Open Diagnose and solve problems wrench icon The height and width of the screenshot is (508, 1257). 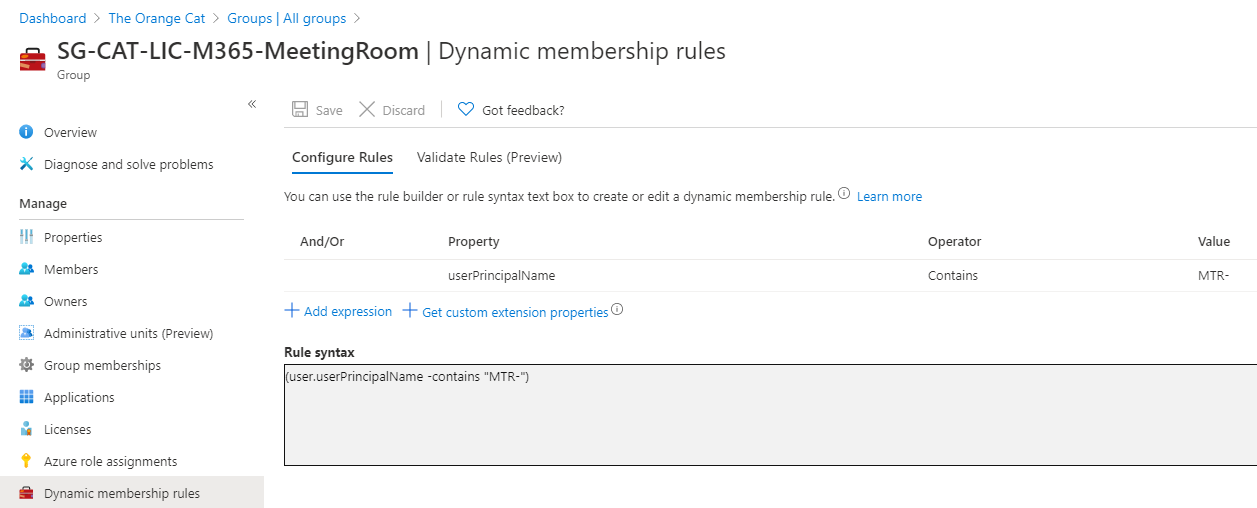[x=26, y=164]
